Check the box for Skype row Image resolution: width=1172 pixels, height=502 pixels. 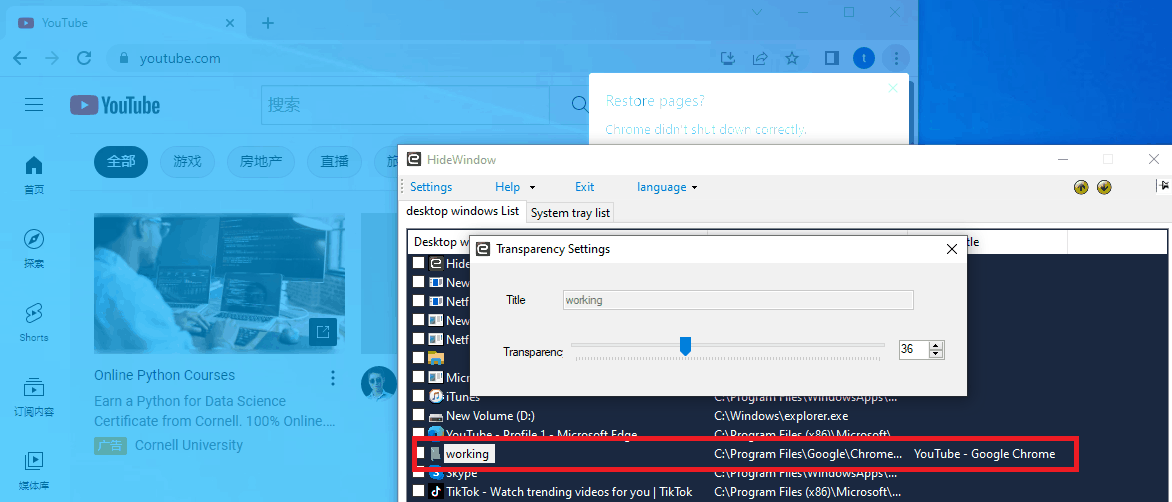tap(419, 473)
